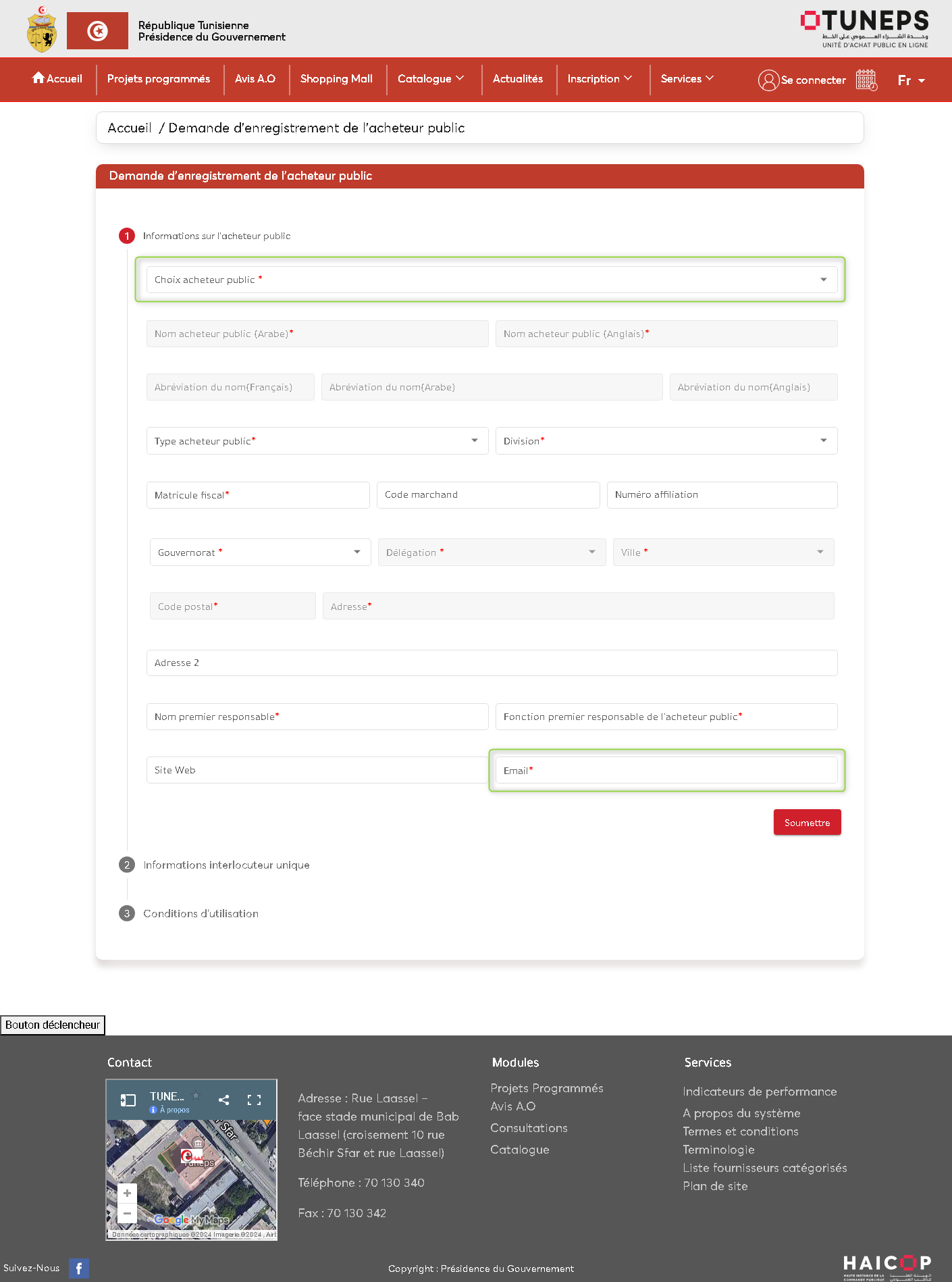952x1282 pixels.
Task: Click the HAICOP logo in the footer
Action: tap(887, 1265)
